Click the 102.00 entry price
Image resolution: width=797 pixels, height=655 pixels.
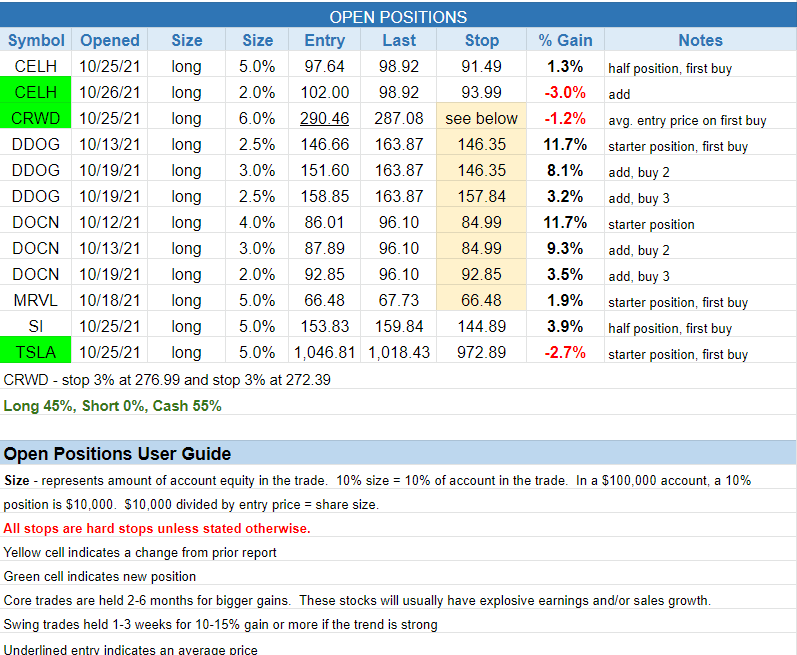click(x=324, y=92)
